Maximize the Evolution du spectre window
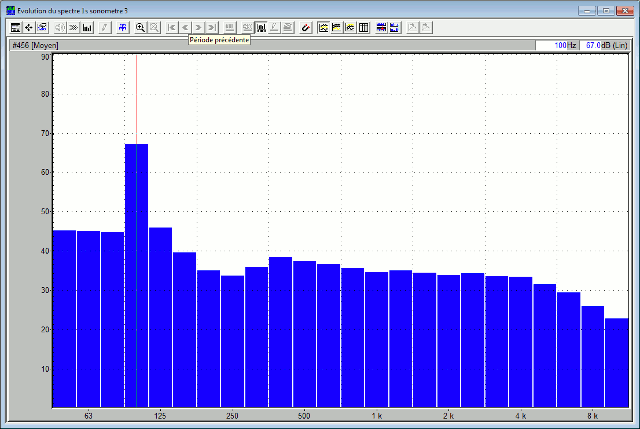 click(606, 11)
